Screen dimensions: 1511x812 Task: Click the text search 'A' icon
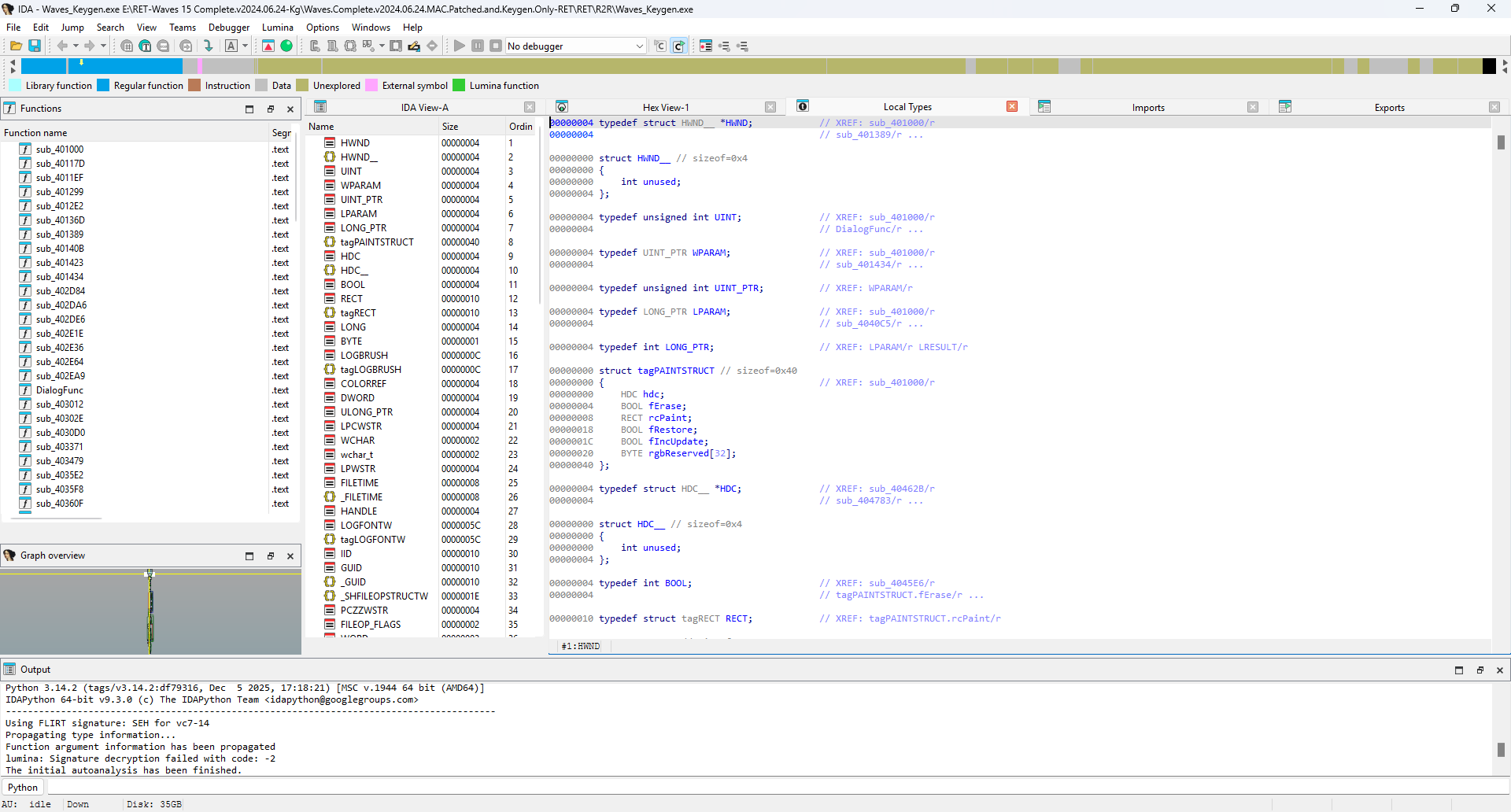231,46
